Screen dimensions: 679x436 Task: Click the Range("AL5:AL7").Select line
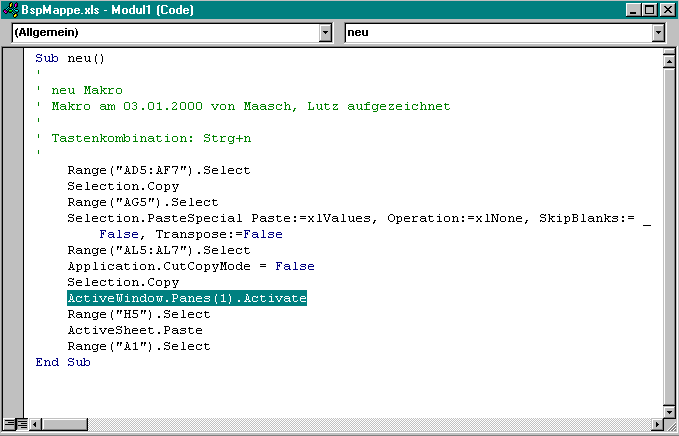[158, 250]
